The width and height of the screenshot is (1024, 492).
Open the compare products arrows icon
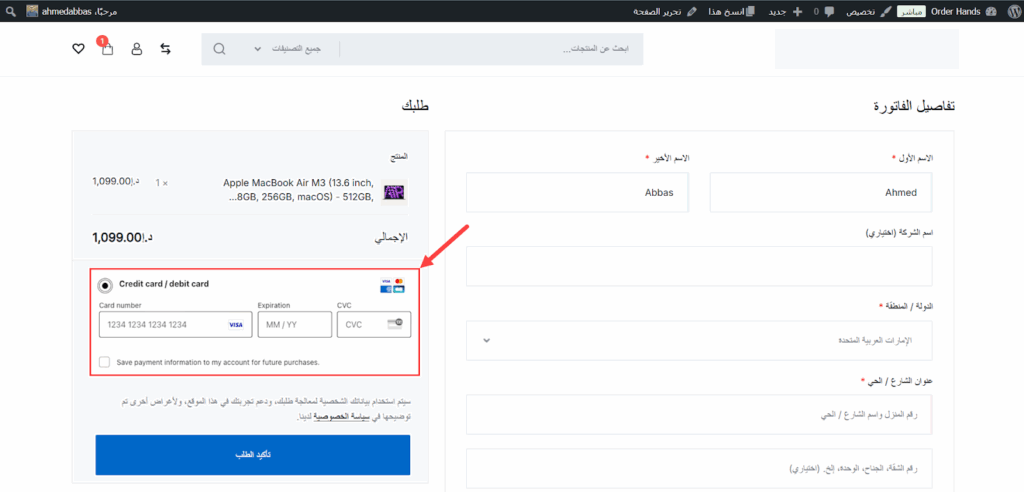[x=166, y=49]
